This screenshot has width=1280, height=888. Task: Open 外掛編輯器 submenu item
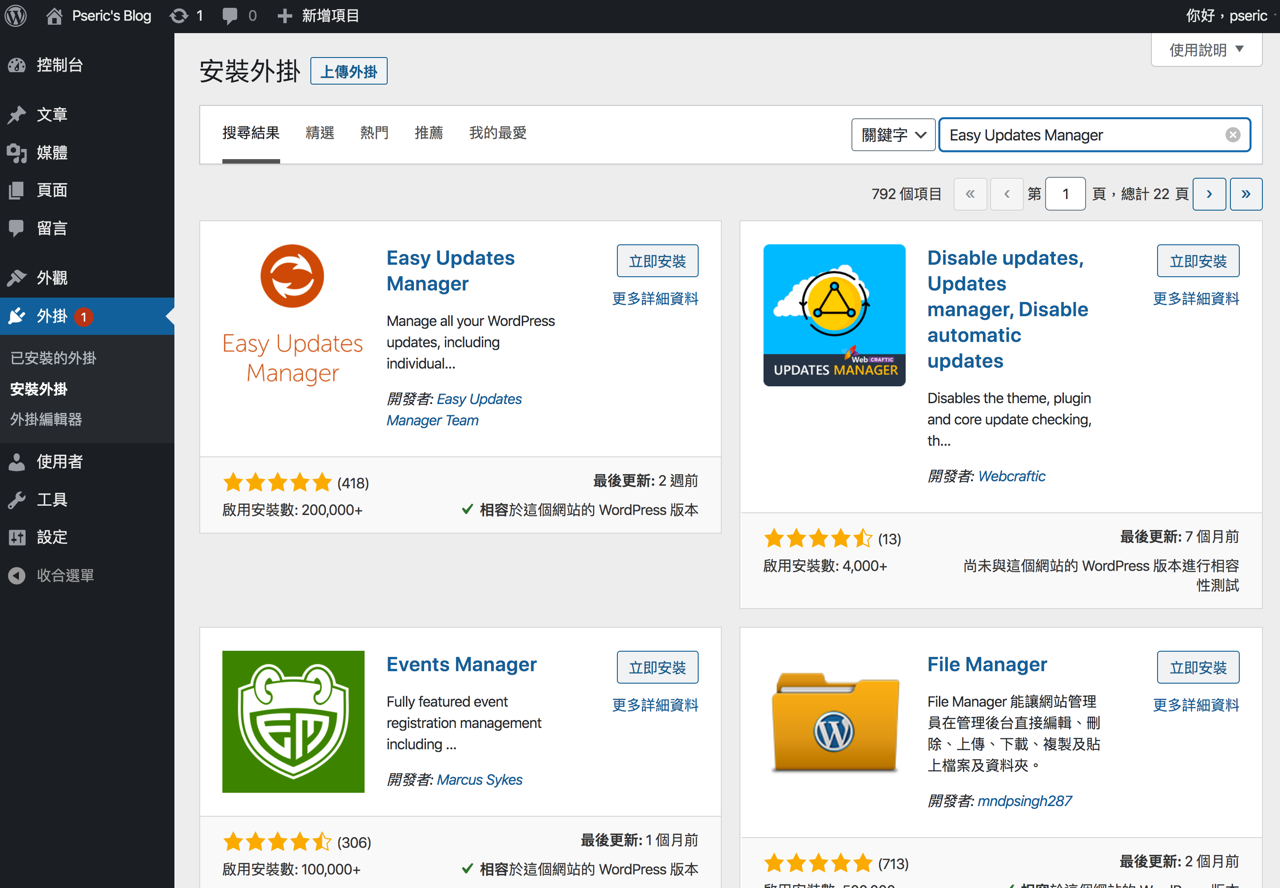tap(46, 419)
